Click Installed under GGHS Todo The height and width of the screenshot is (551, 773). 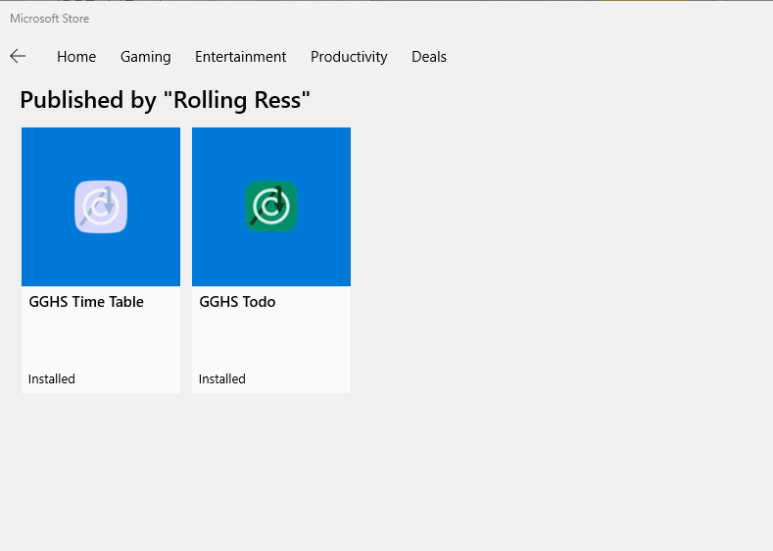tap(222, 379)
